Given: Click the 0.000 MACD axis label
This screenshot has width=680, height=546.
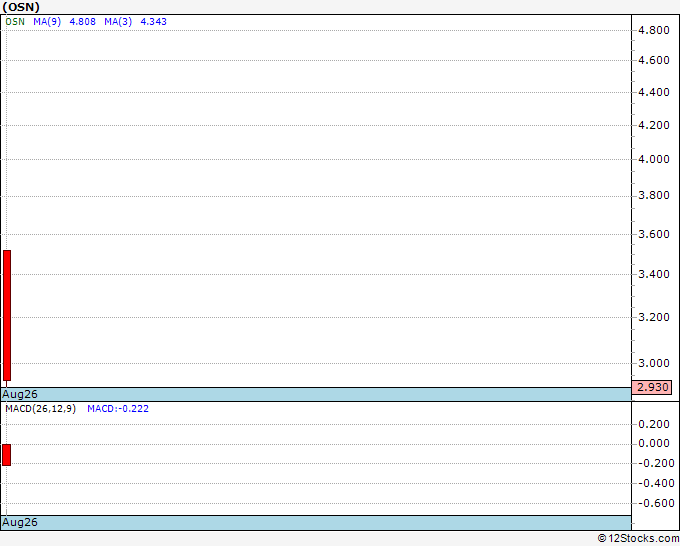Looking at the screenshot, I should (654, 444).
